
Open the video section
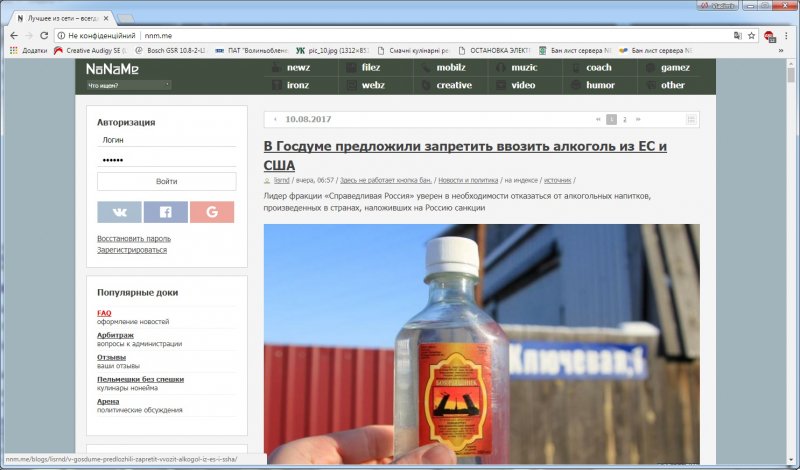(523, 85)
